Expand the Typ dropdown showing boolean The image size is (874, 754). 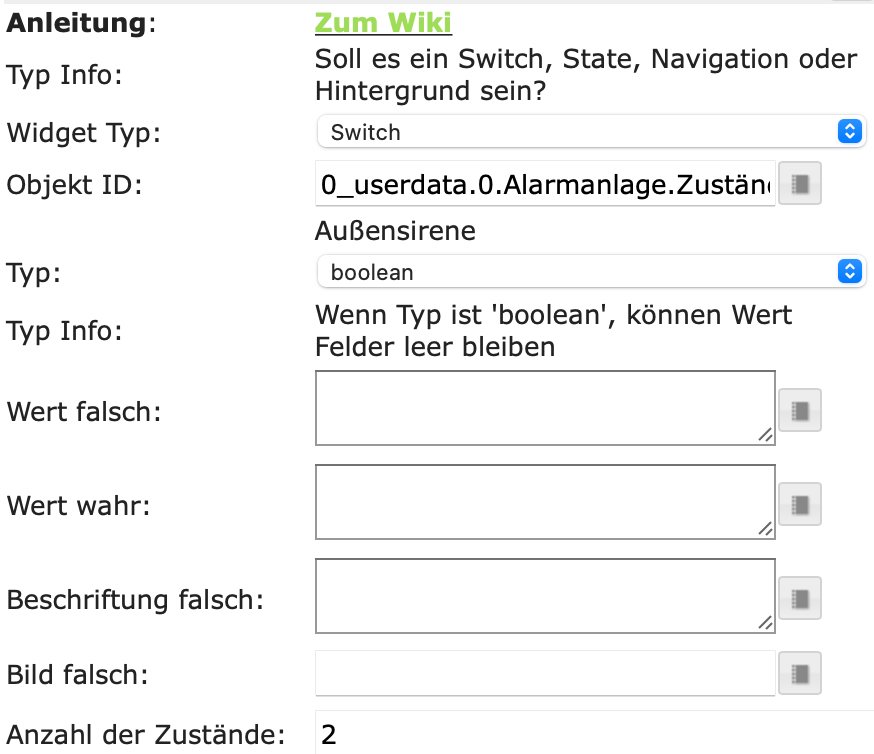(x=590, y=272)
